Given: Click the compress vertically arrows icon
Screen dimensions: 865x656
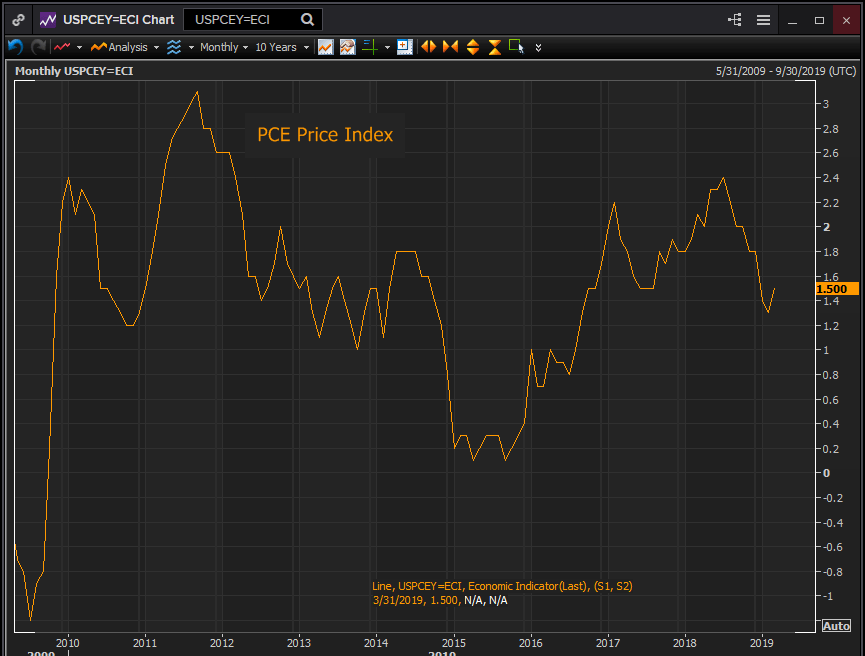Looking at the screenshot, I should click(495, 47).
